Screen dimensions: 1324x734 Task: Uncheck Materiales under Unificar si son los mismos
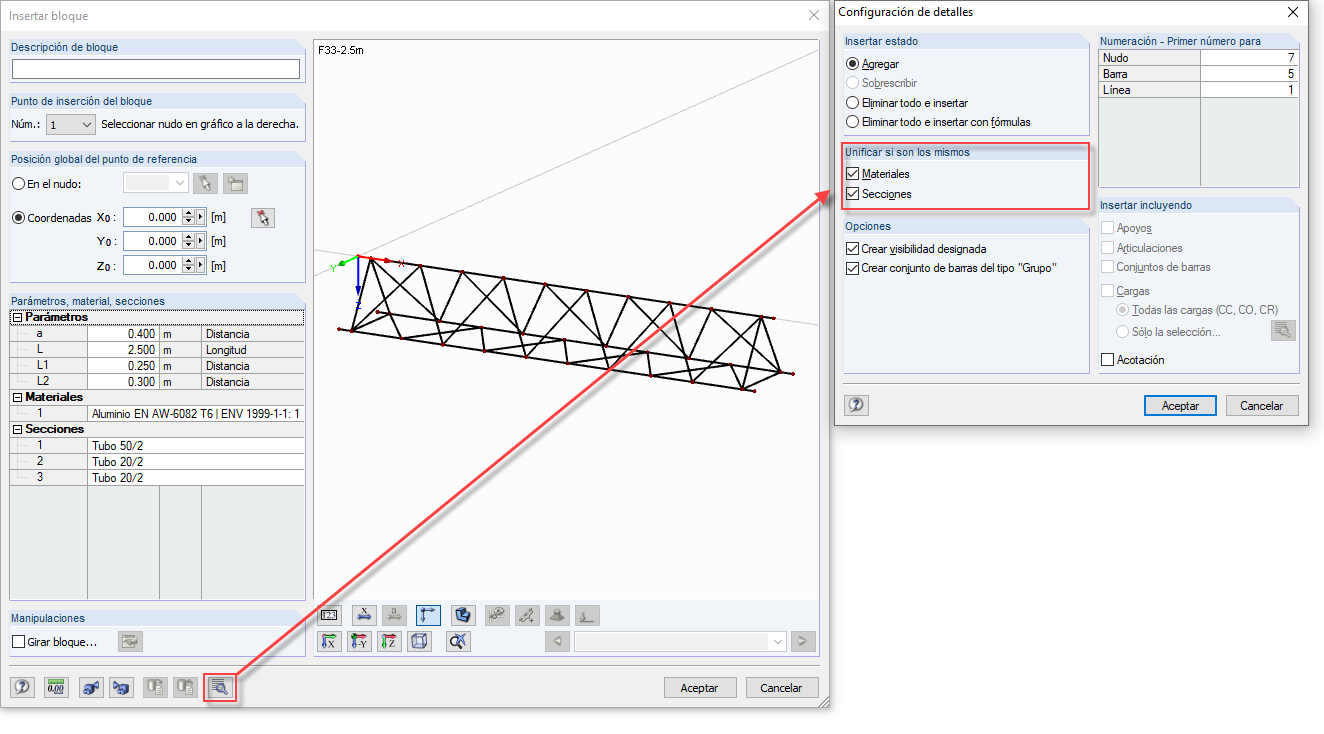click(x=854, y=173)
